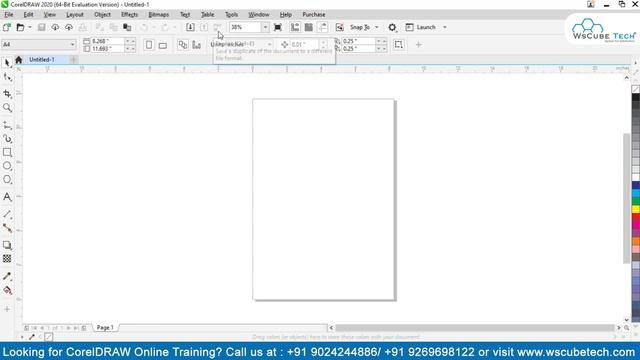Open Options via the gear icon
Viewport: 640px width, 360px height.
392,27
